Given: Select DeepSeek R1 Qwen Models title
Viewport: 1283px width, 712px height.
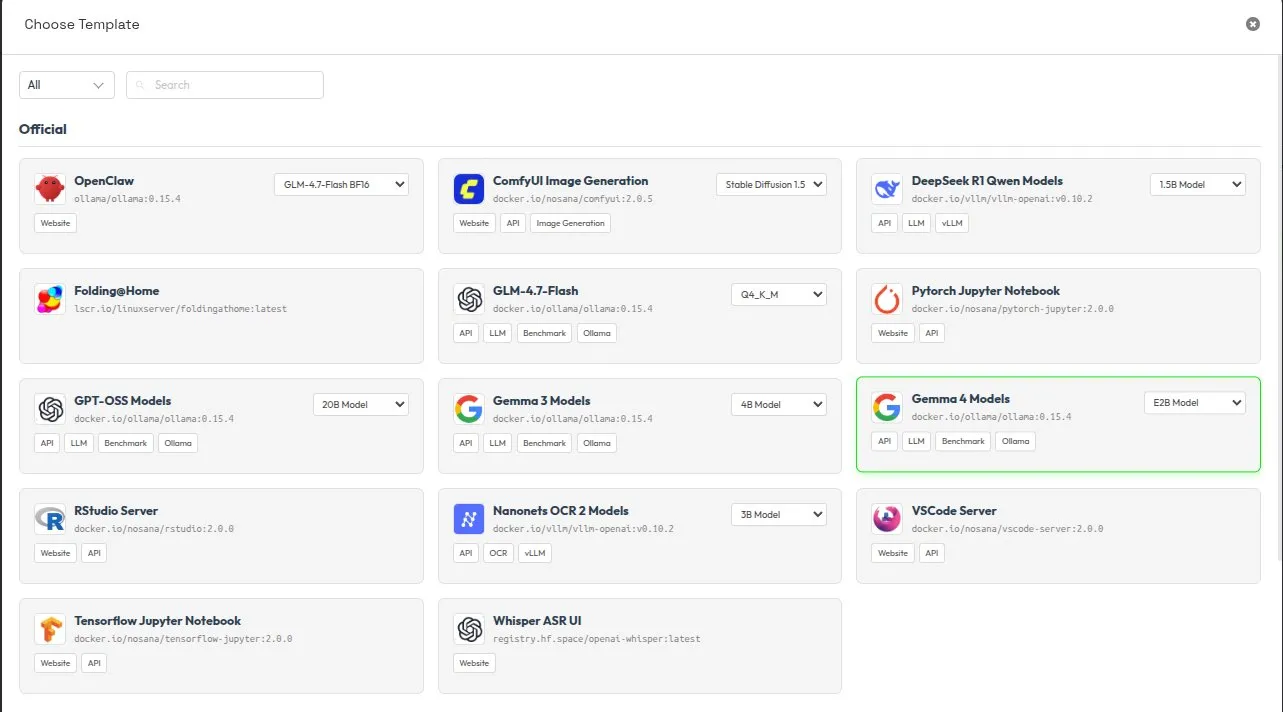Looking at the screenshot, I should [x=987, y=181].
